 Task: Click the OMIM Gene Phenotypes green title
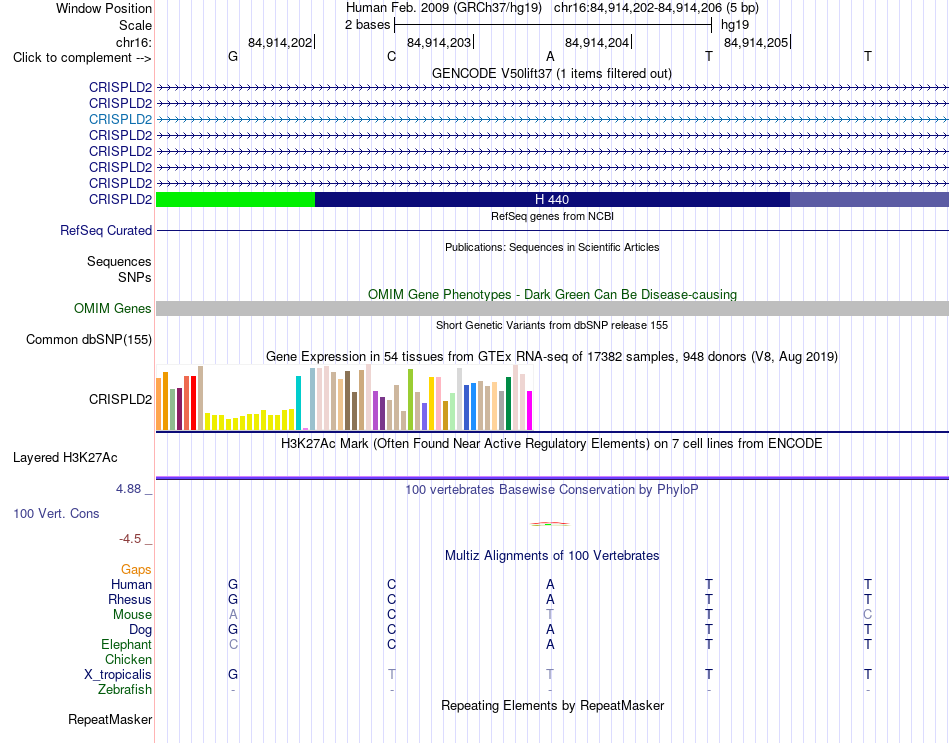coord(552,295)
